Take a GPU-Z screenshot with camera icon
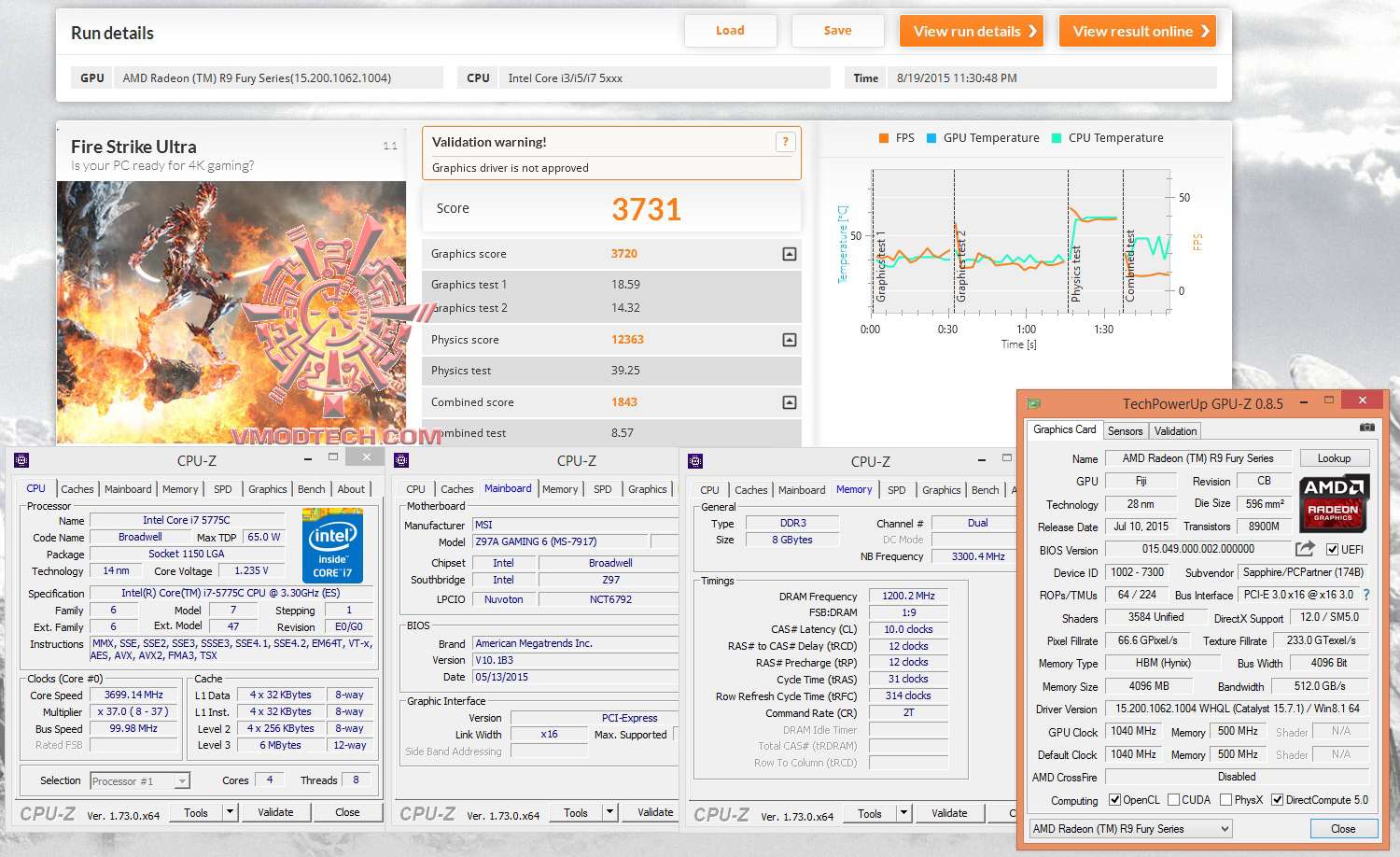Viewport: 1400px width, 857px height. tap(1366, 428)
